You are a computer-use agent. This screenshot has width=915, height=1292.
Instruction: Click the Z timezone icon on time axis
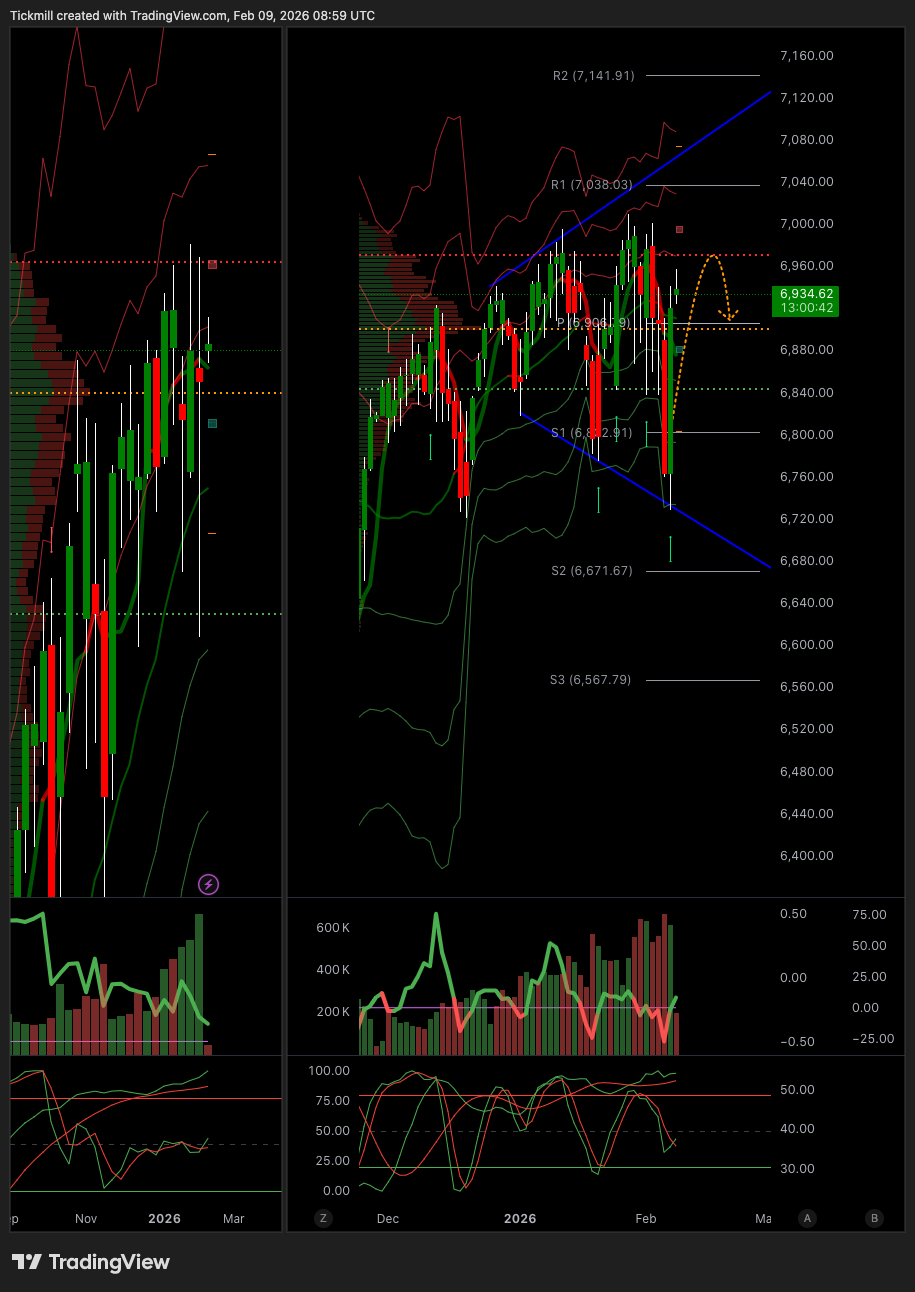pos(323,1218)
